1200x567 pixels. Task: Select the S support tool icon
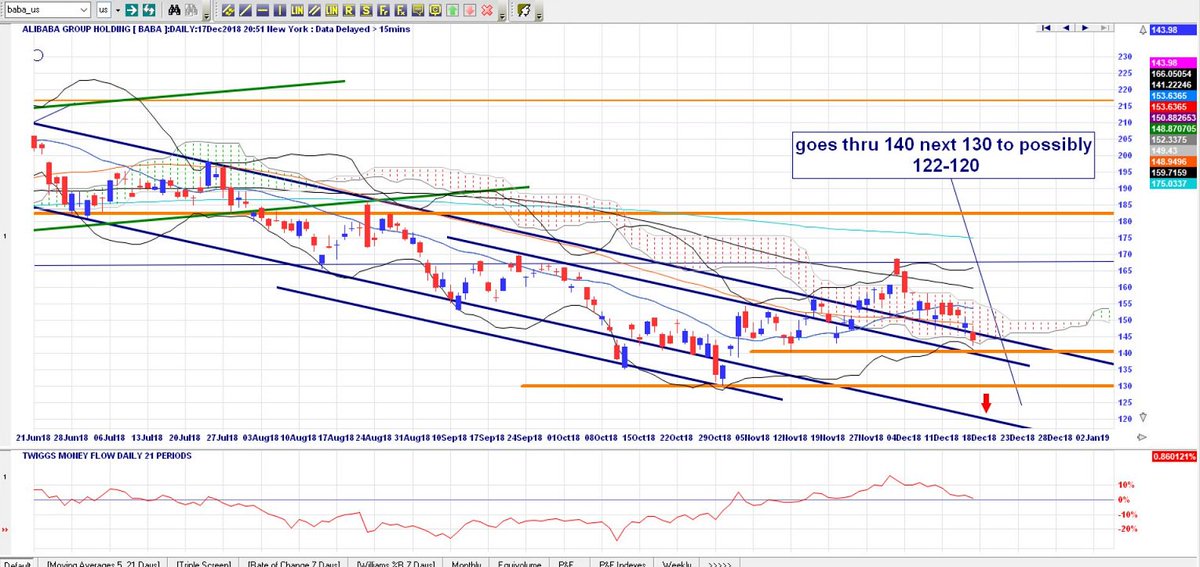click(x=366, y=9)
